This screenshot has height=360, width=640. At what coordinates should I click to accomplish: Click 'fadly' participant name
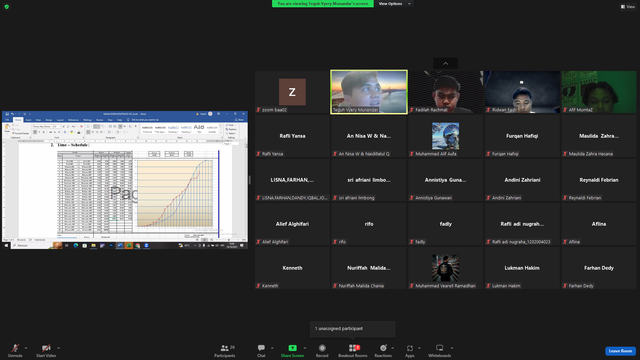click(x=445, y=224)
